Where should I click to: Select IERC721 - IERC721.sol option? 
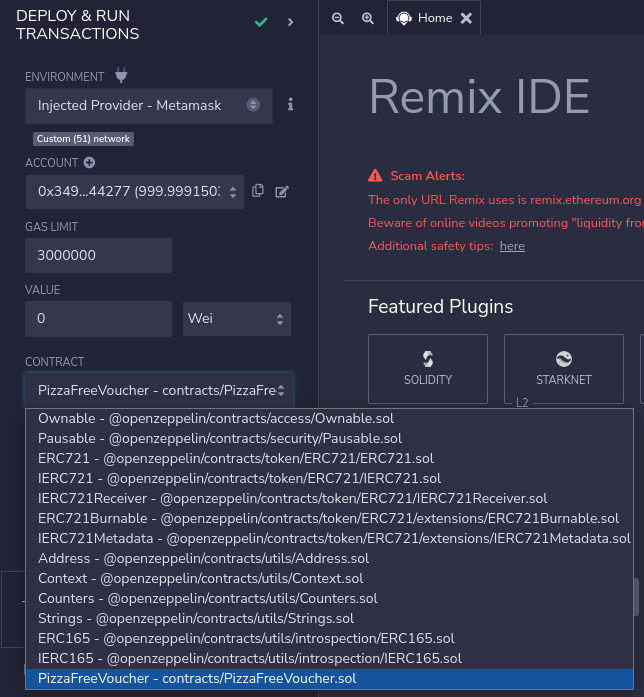(329, 478)
